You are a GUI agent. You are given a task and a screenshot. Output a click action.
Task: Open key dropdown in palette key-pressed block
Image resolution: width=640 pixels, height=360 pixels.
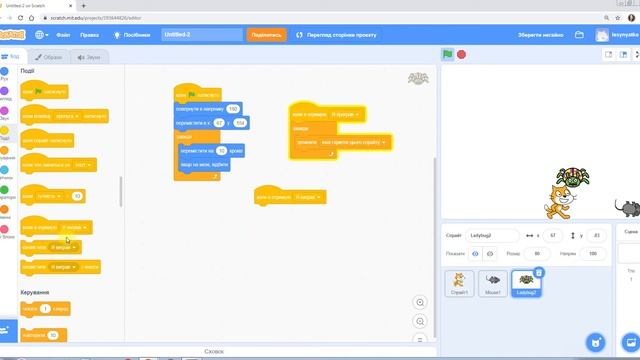68,116
